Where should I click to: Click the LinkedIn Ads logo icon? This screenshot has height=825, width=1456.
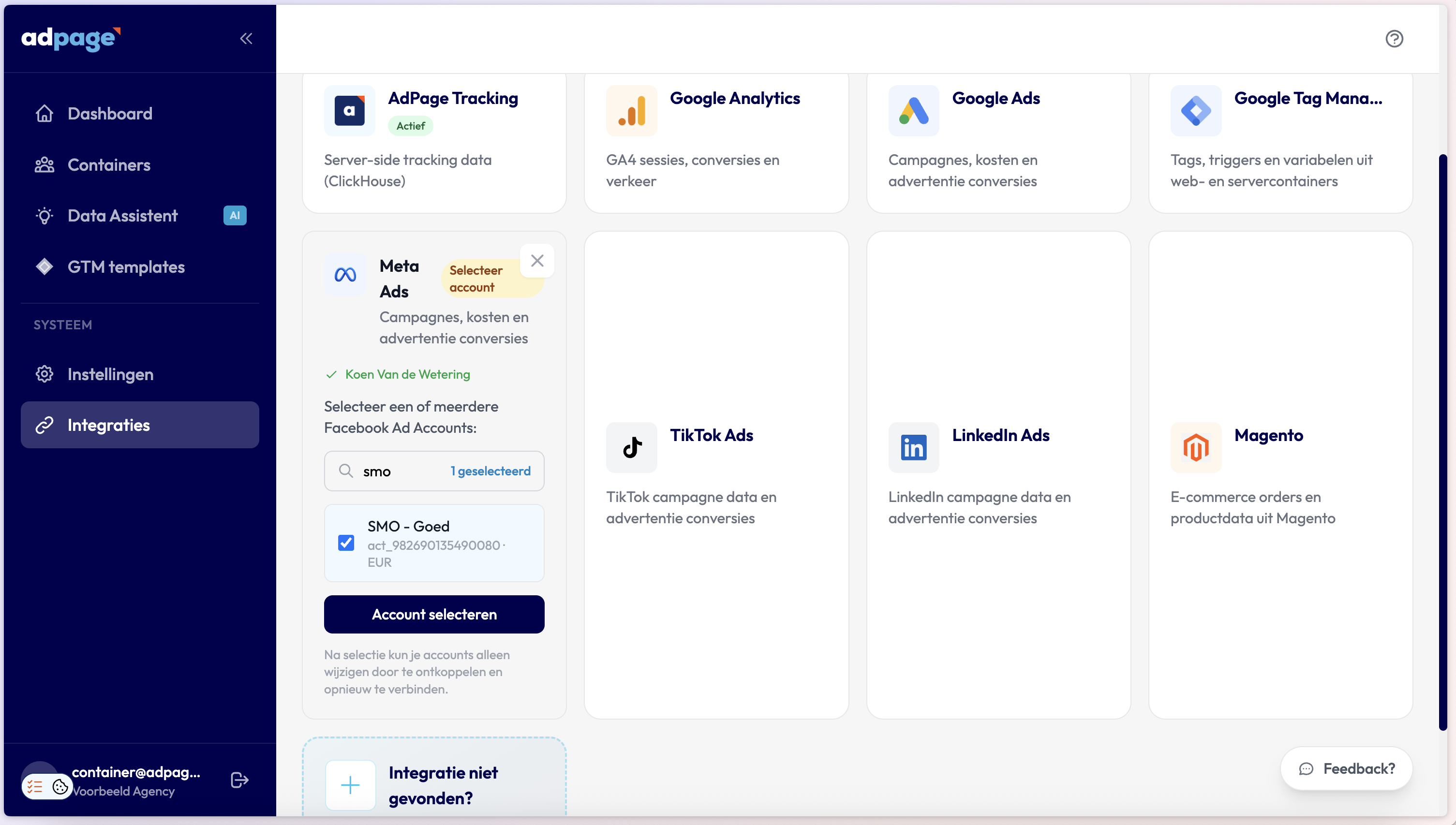914,448
